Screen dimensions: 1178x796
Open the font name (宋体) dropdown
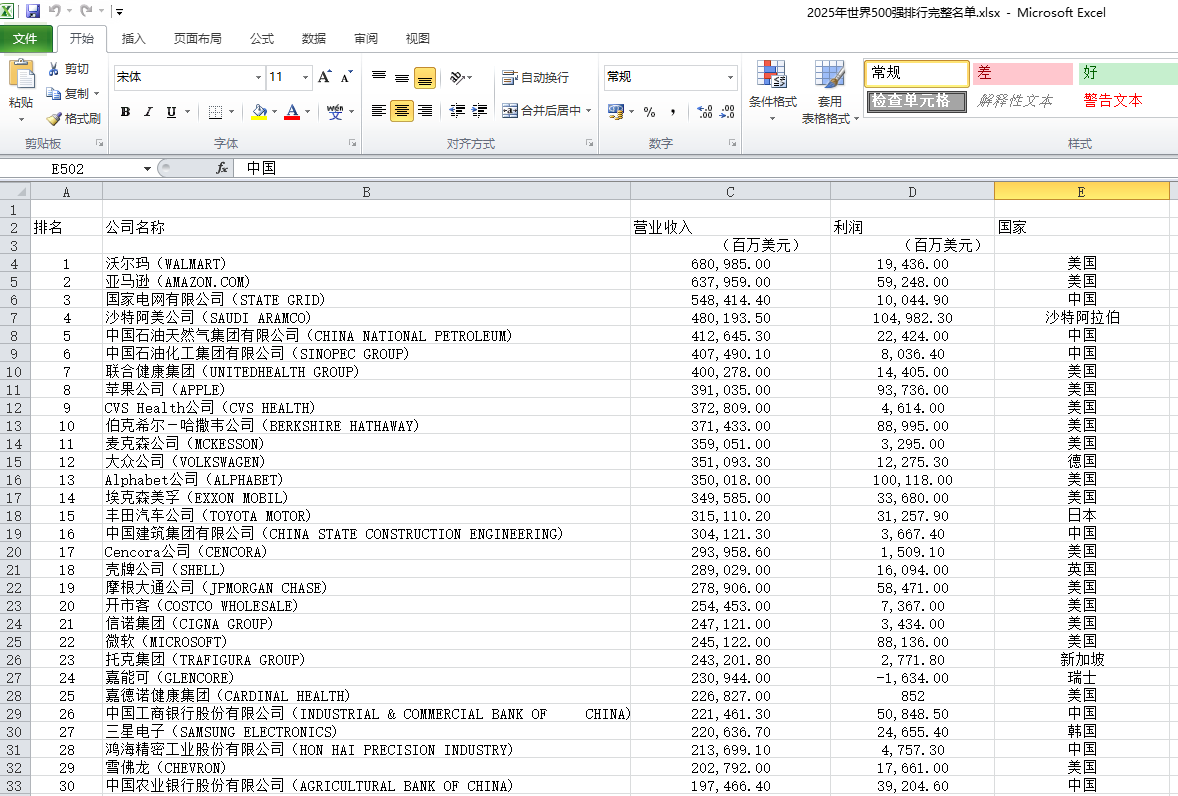point(258,77)
